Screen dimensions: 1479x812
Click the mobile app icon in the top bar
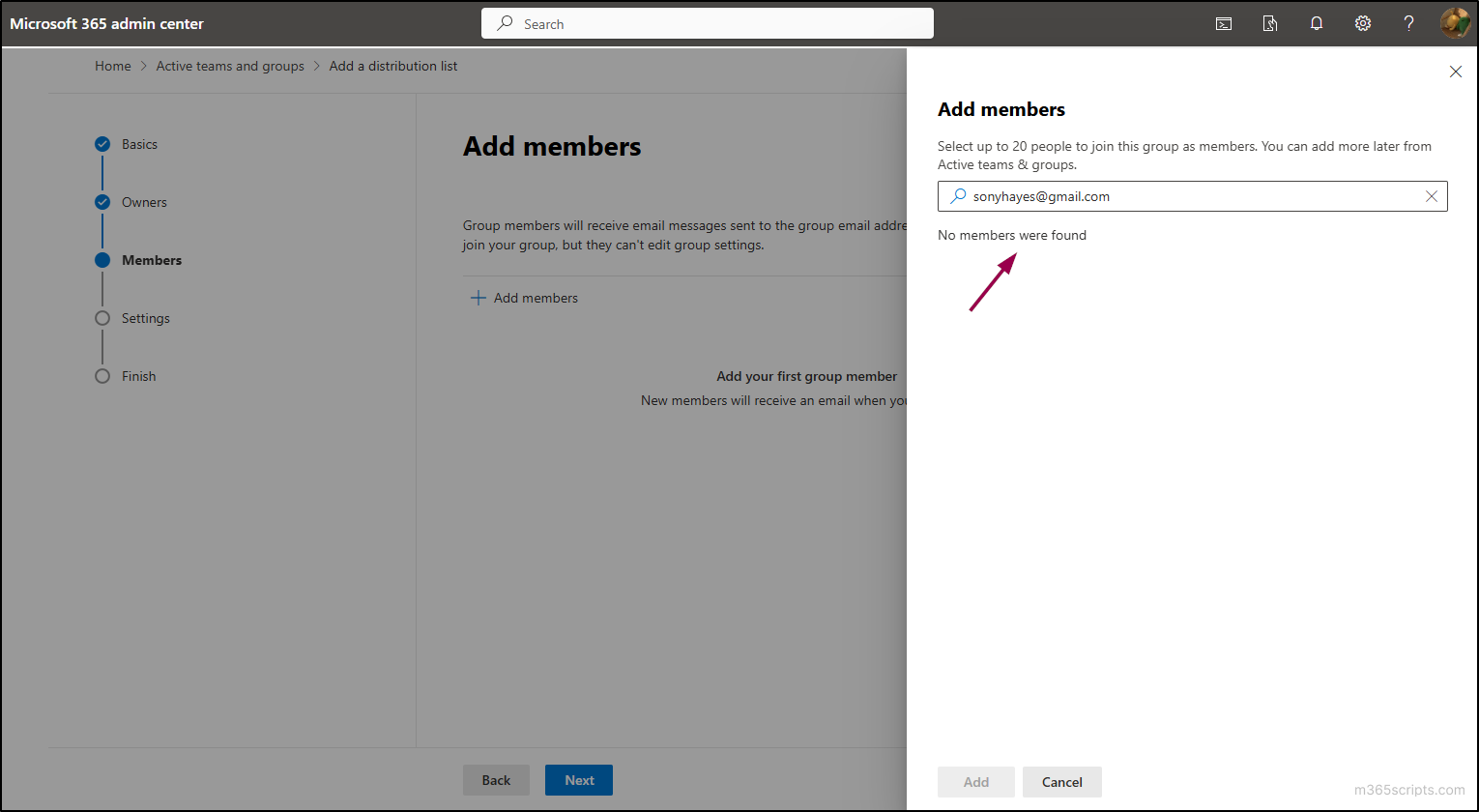click(x=1270, y=23)
